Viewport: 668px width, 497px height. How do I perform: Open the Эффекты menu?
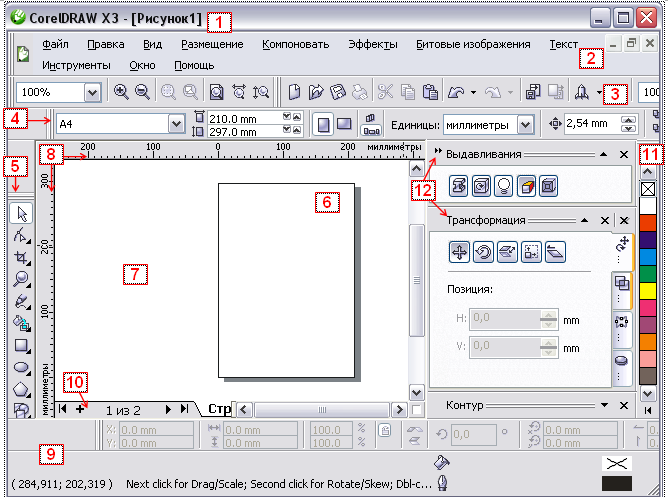373,44
